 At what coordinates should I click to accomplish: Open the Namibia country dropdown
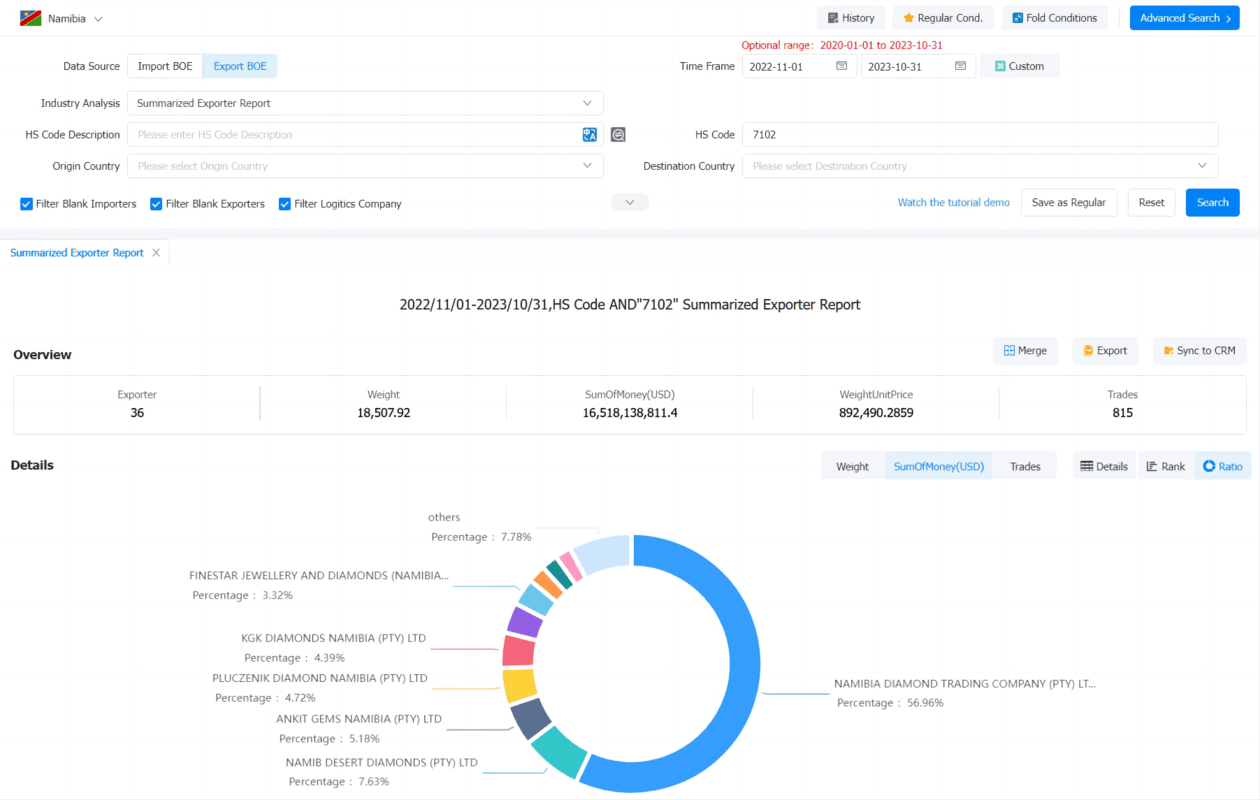pyautogui.click(x=62, y=18)
